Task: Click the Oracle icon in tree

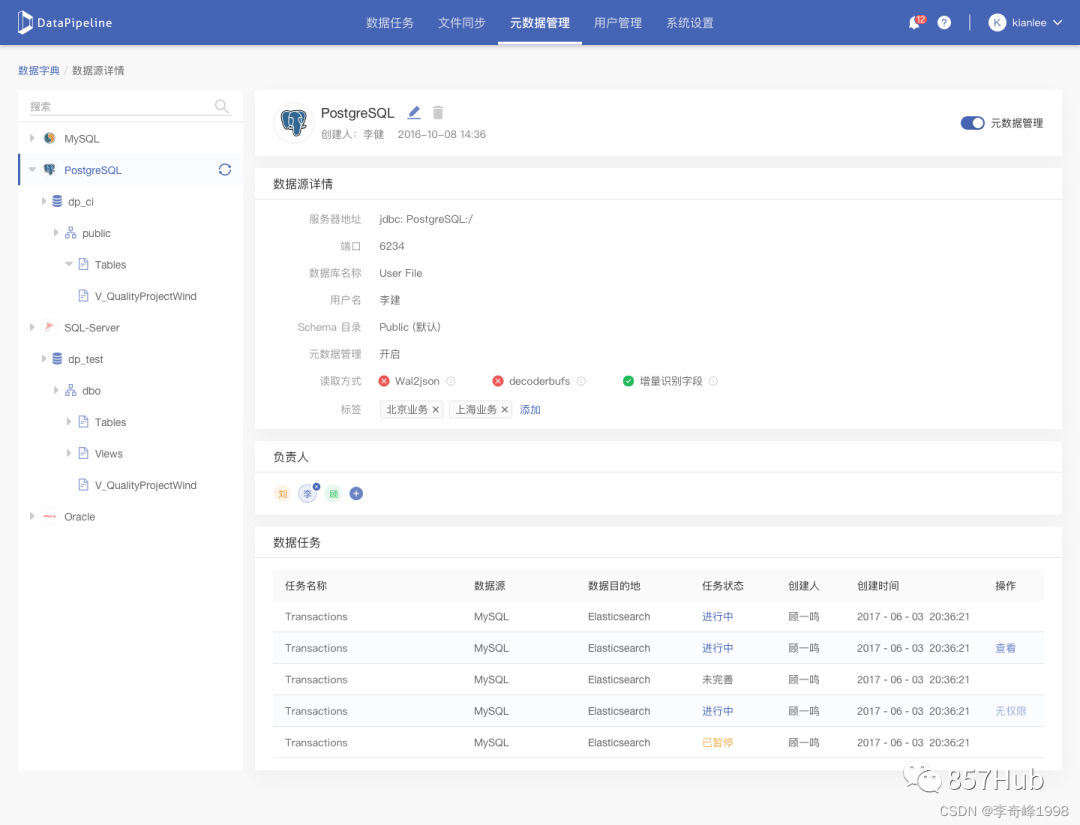Action: pyautogui.click(x=50, y=516)
